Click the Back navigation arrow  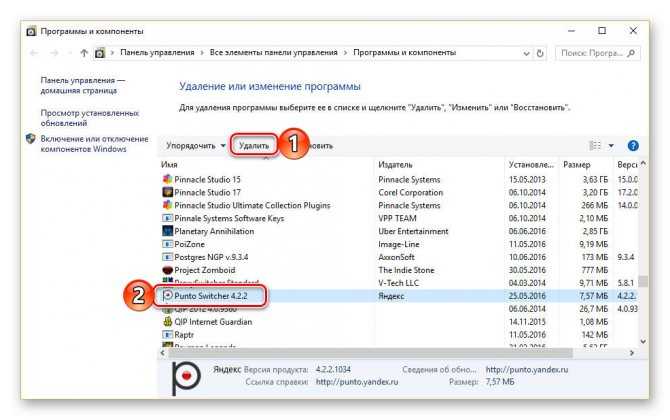(34, 53)
